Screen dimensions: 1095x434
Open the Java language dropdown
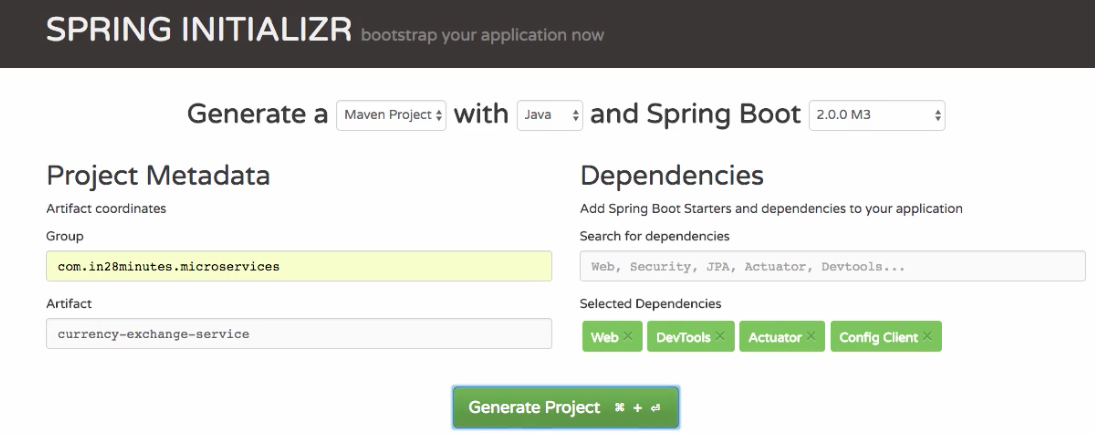coord(550,115)
